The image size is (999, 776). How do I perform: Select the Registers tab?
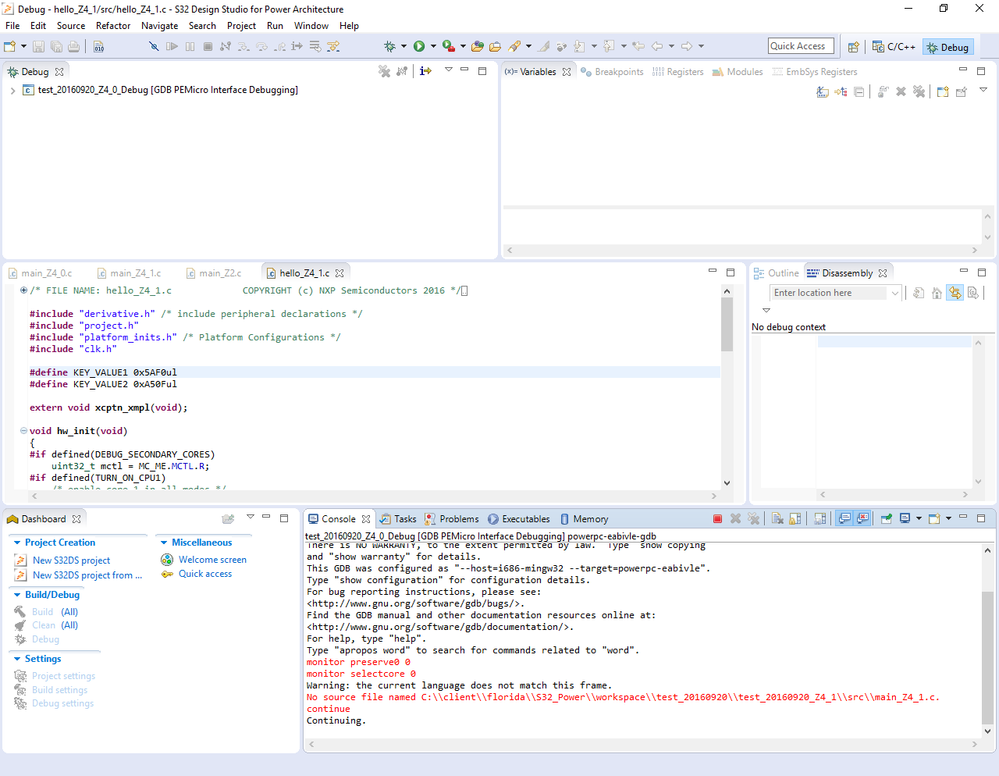[x=678, y=72]
